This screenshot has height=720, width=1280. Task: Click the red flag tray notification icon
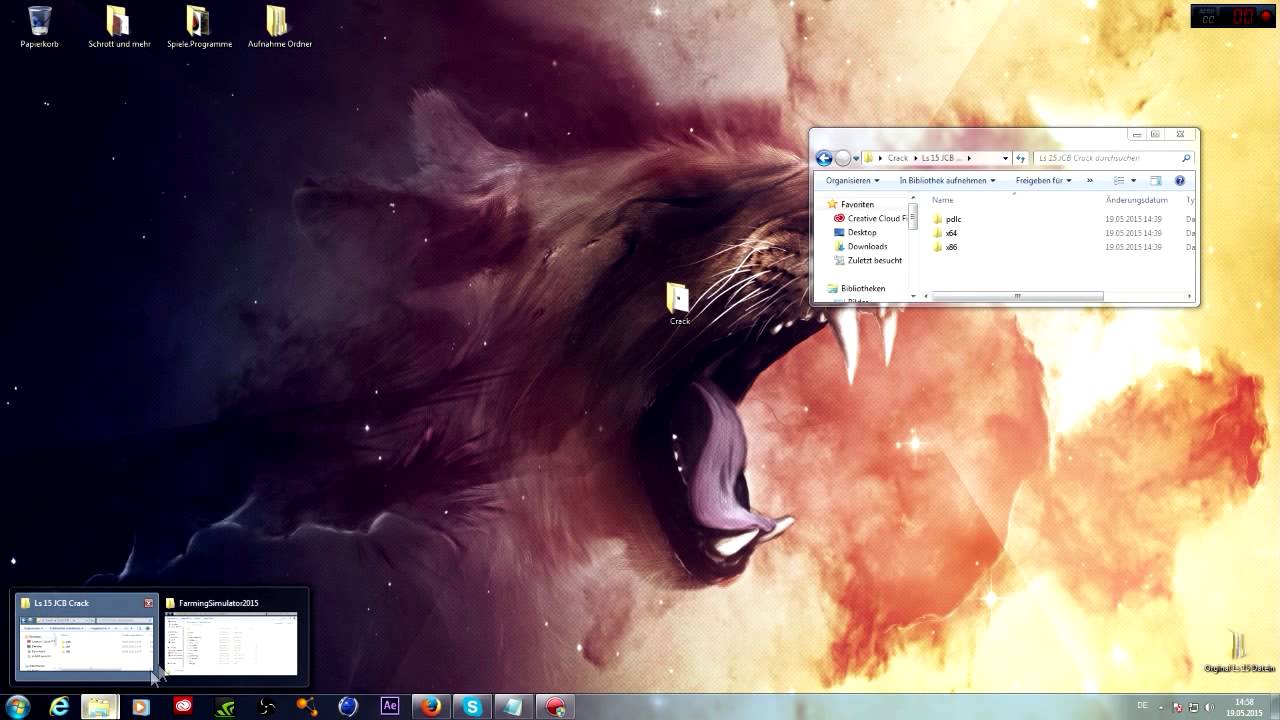click(1178, 707)
